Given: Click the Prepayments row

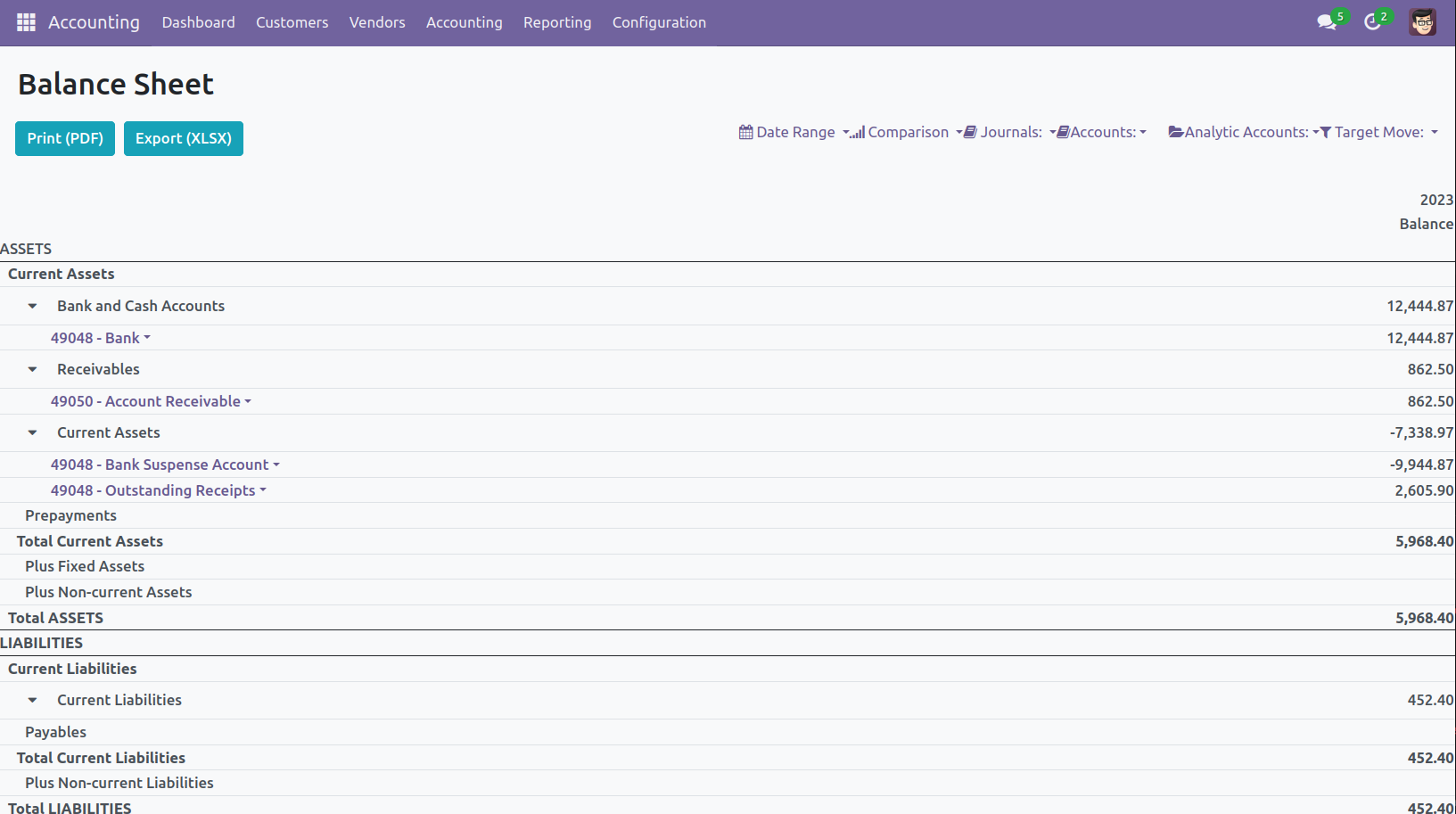Looking at the screenshot, I should point(728,515).
